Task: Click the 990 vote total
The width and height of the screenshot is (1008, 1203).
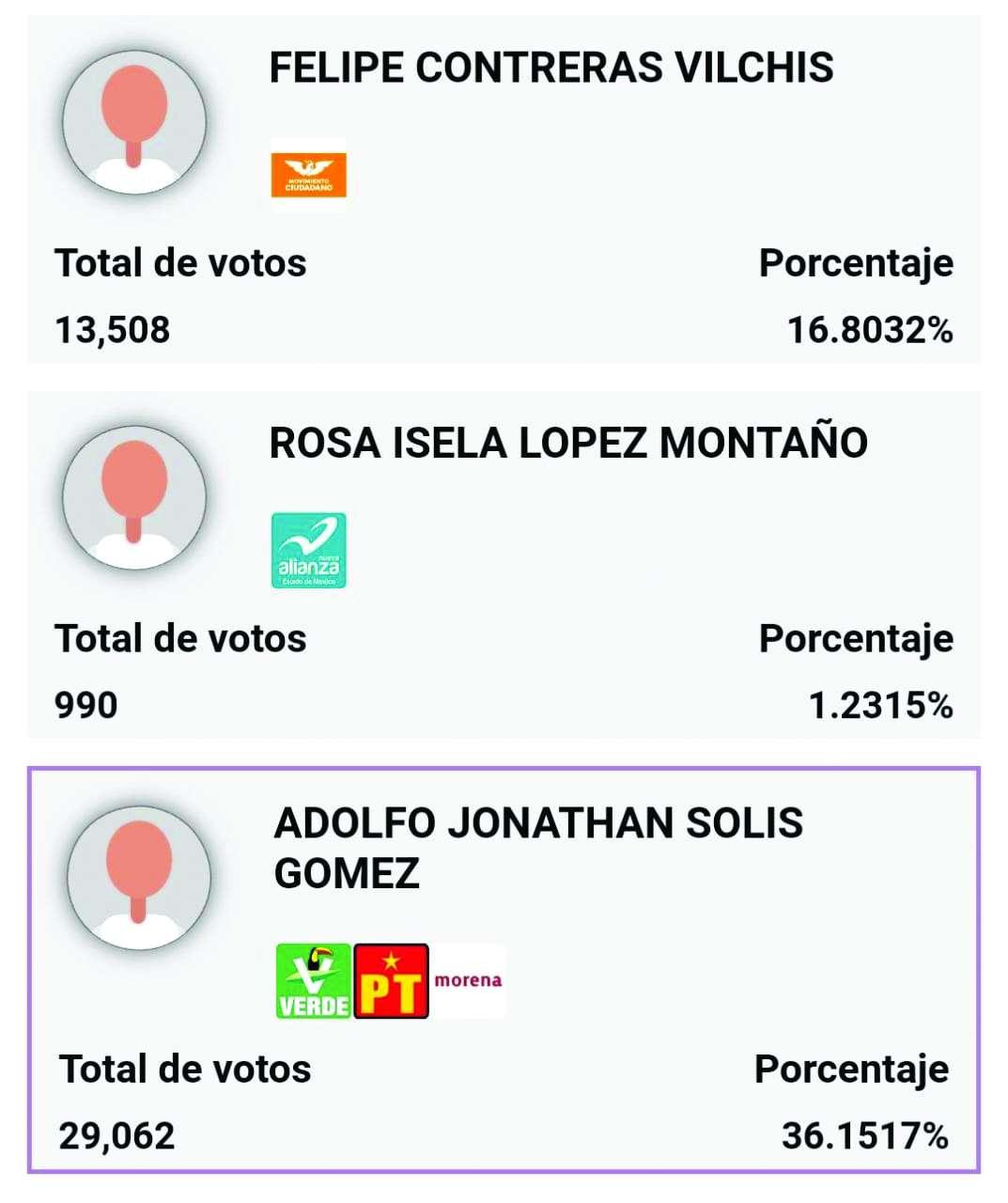Action: 86,705
